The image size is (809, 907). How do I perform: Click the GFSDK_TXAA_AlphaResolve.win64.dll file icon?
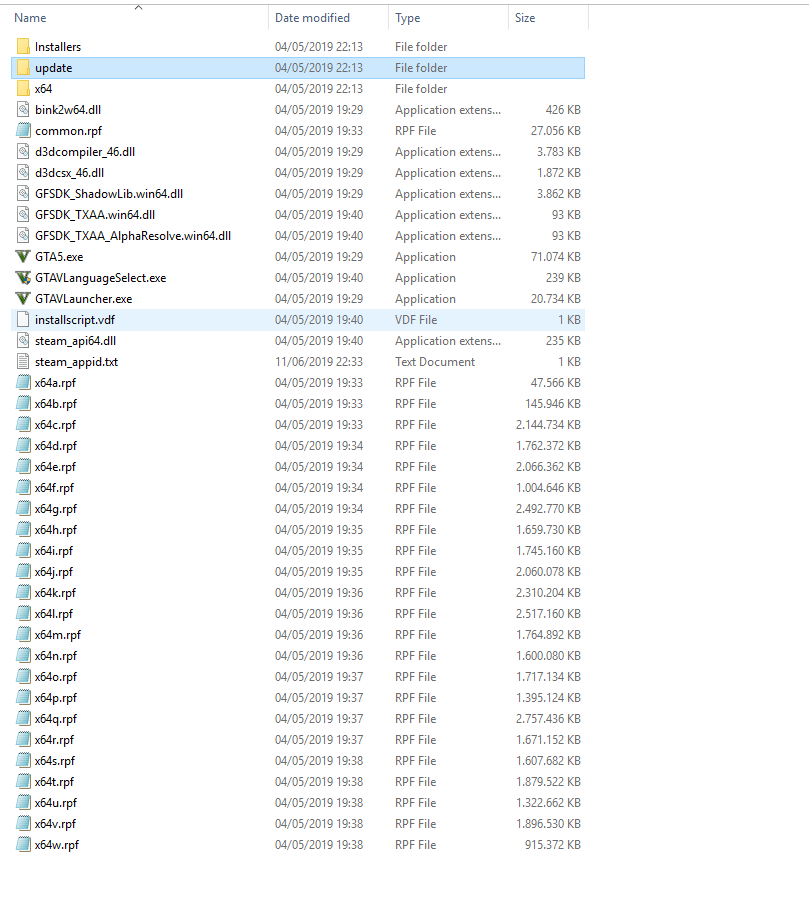23,235
